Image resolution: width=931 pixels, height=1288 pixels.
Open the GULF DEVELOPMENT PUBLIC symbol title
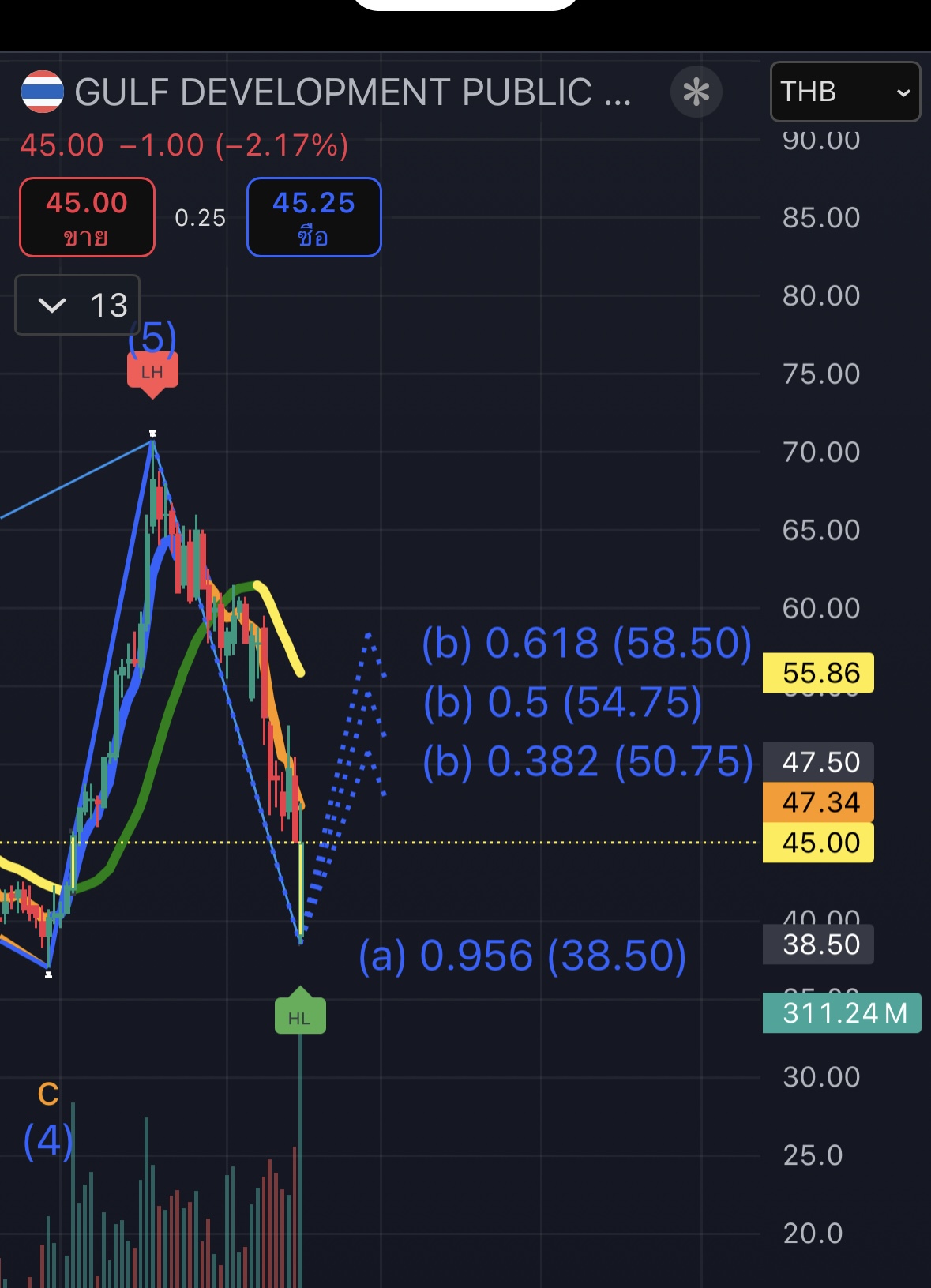coord(353,92)
